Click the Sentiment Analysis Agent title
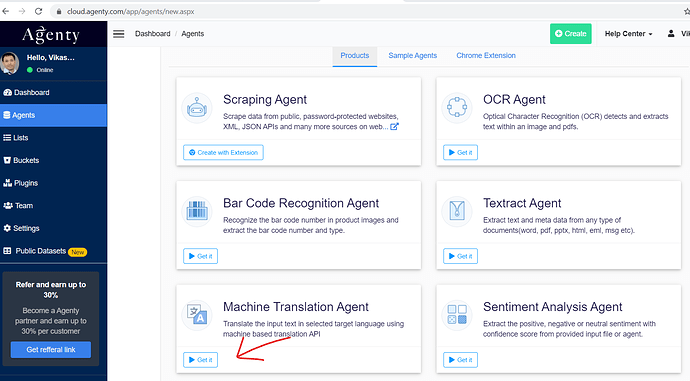The image size is (690, 381). pyautogui.click(x=553, y=307)
